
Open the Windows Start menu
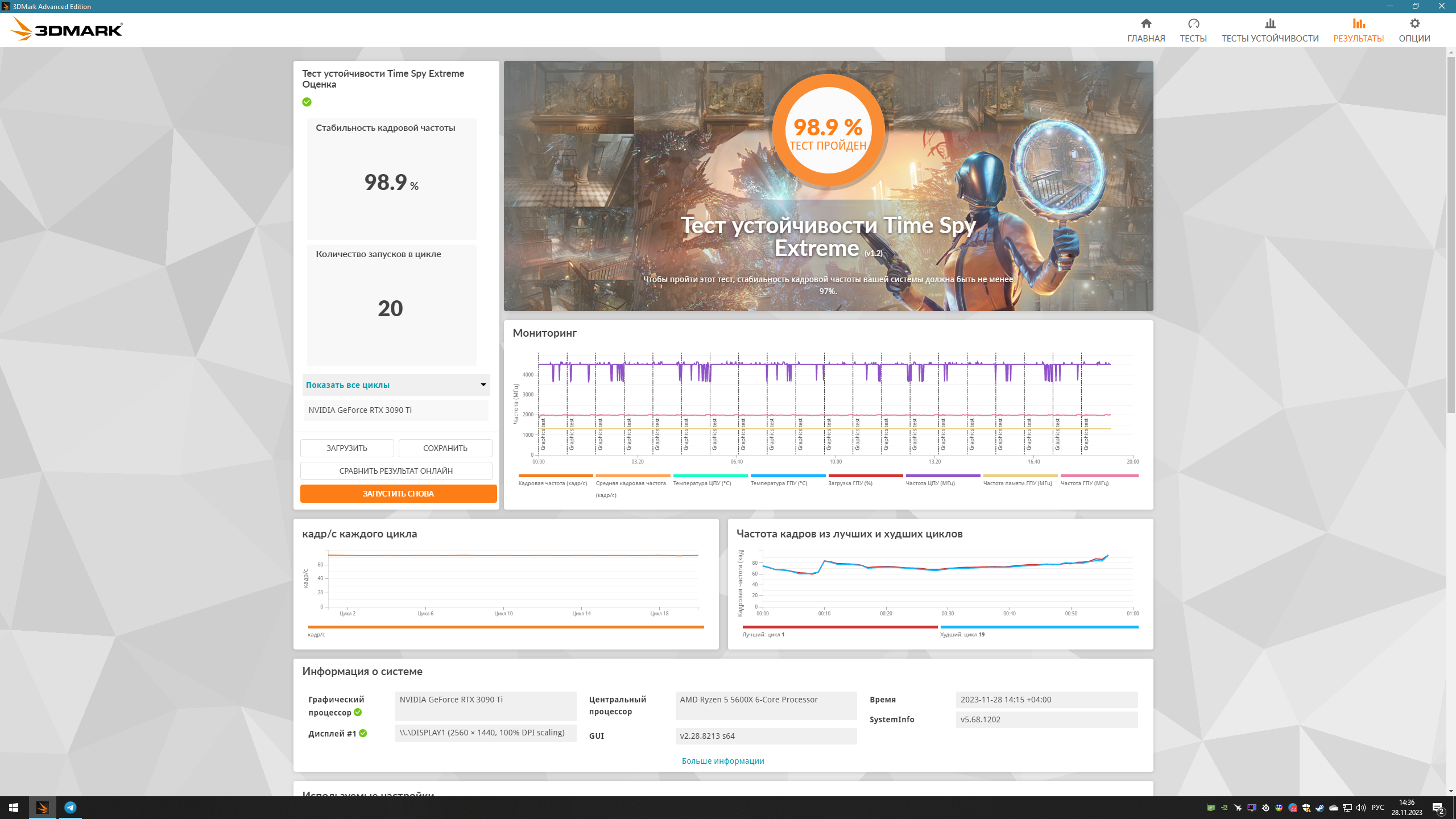[x=14, y=807]
